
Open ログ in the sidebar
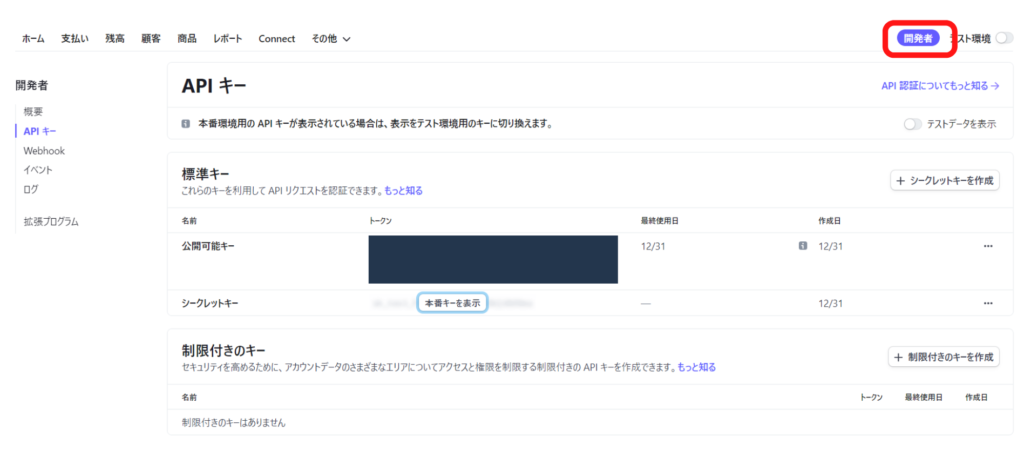[x=31, y=189]
